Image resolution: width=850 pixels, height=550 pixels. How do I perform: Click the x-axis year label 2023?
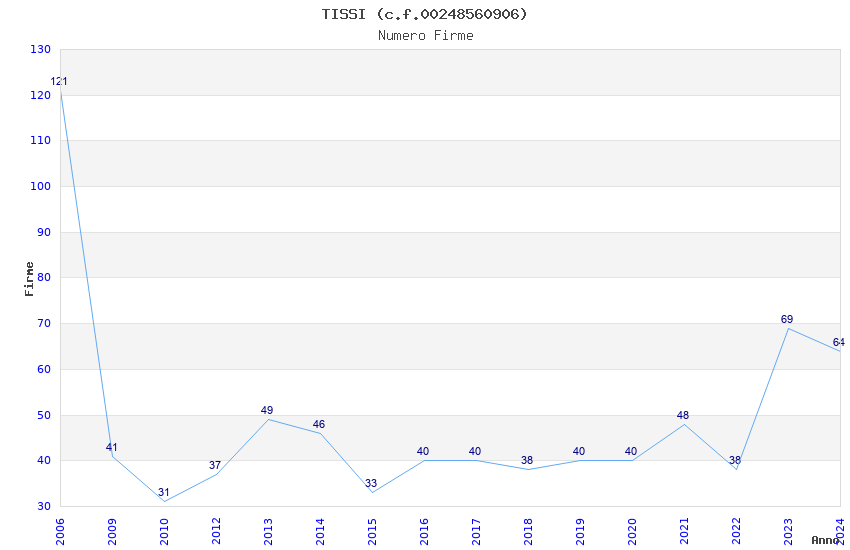point(788,531)
